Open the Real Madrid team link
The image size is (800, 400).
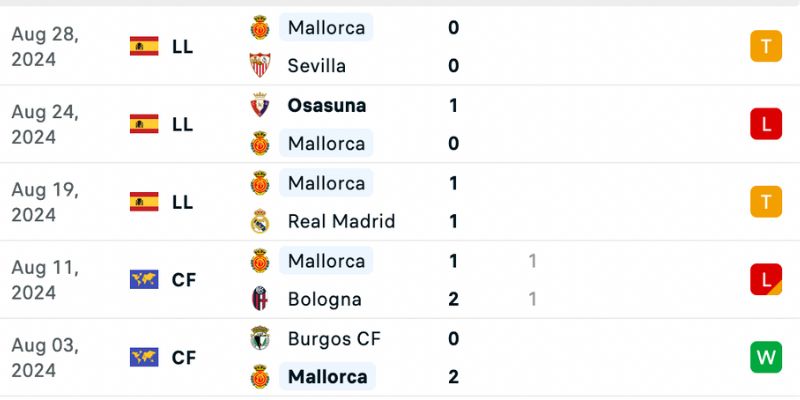pyautogui.click(x=341, y=221)
